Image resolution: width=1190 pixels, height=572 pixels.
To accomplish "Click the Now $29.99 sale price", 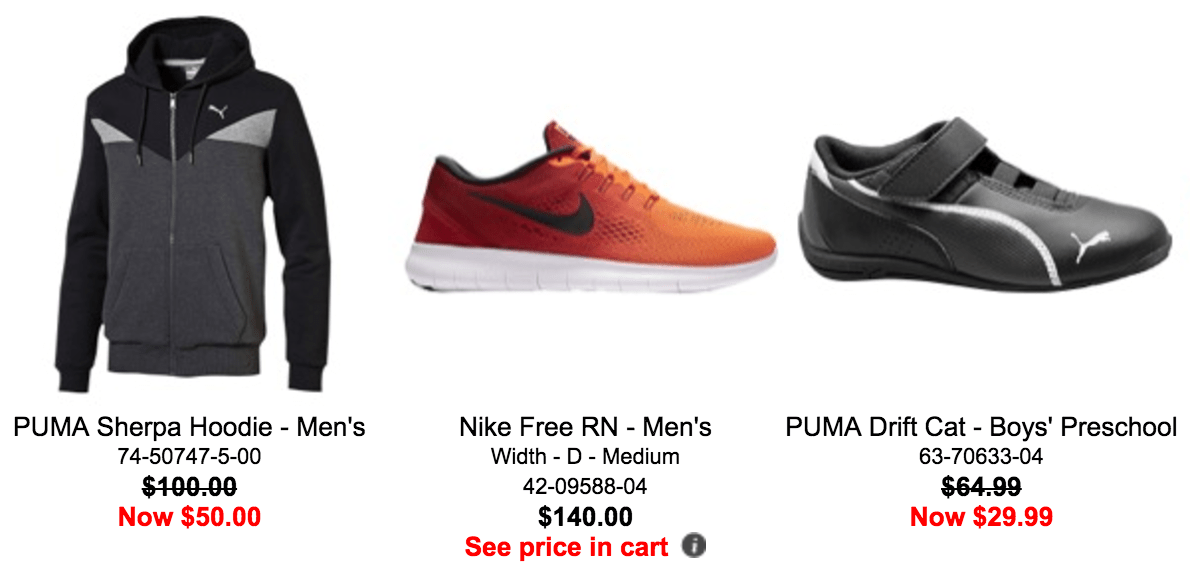I will click(x=981, y=517).
